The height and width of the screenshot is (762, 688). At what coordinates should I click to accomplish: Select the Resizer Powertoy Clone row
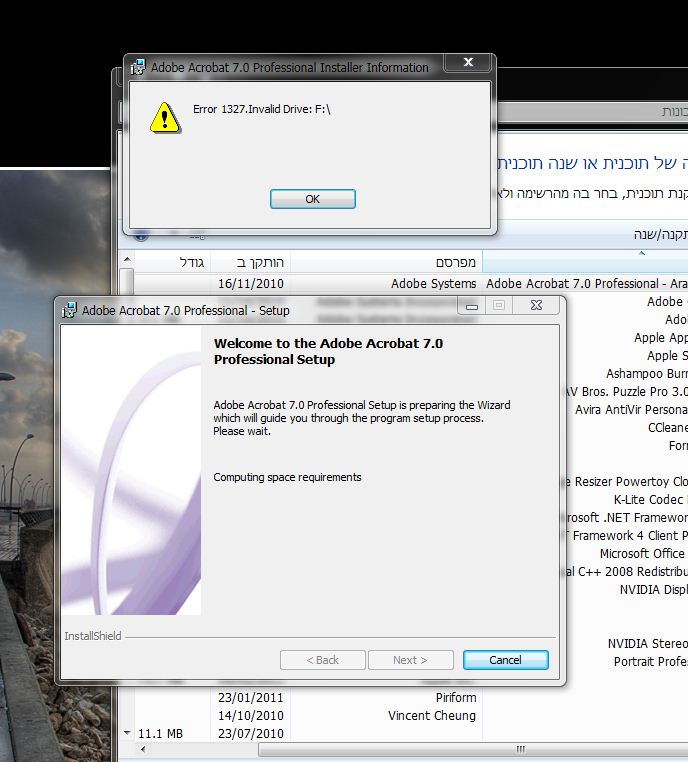point(627,481)
